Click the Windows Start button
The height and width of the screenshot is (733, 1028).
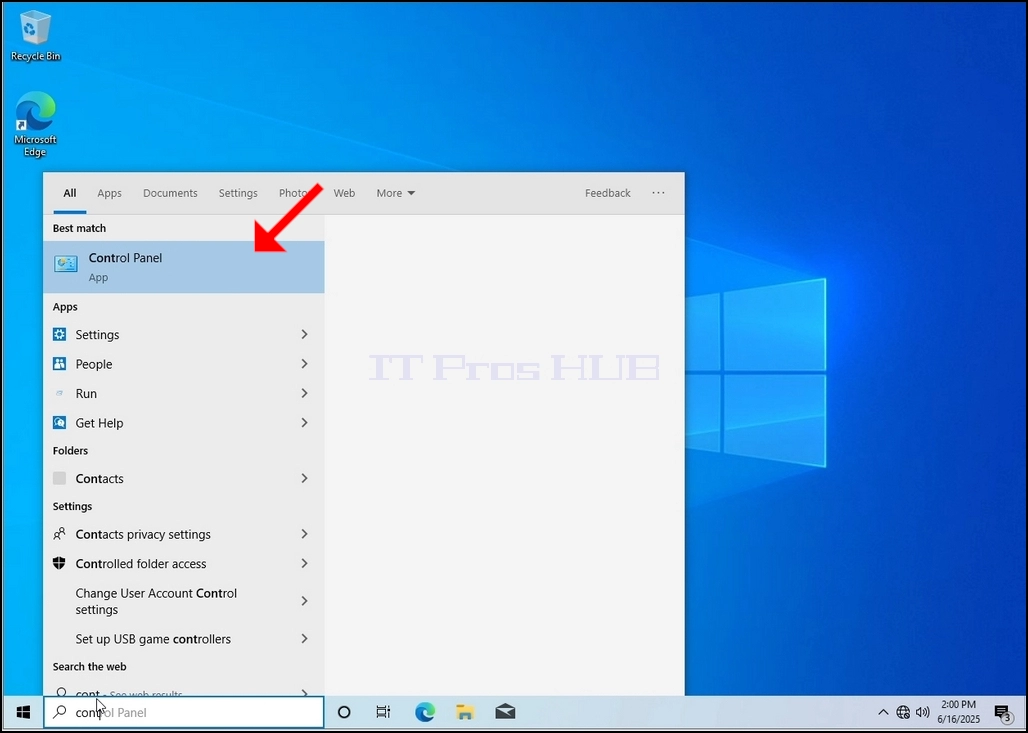coord(23,712)
